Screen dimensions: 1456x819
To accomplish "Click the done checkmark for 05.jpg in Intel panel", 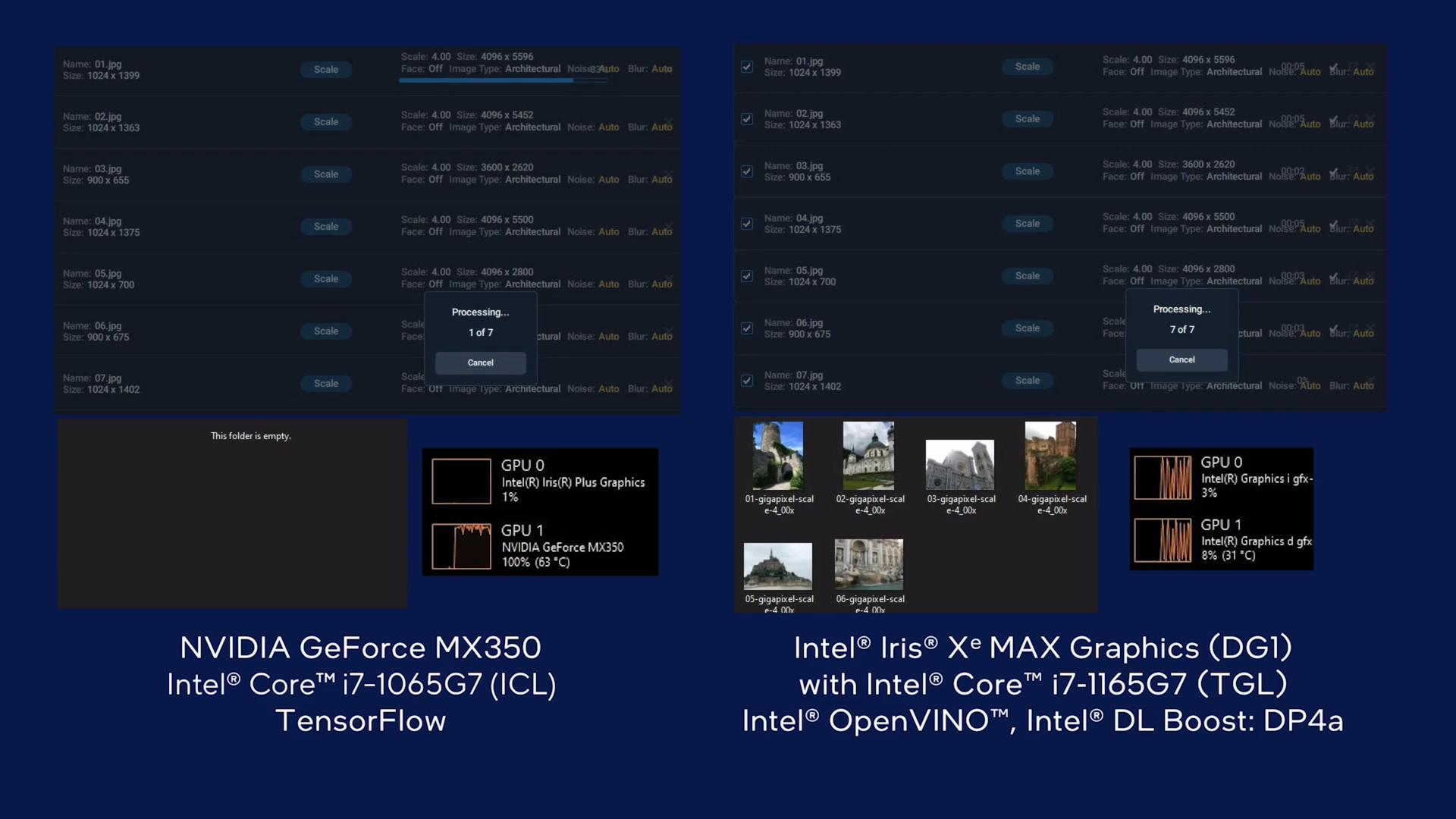I will pyautogui.click(x=1334, y=276).
